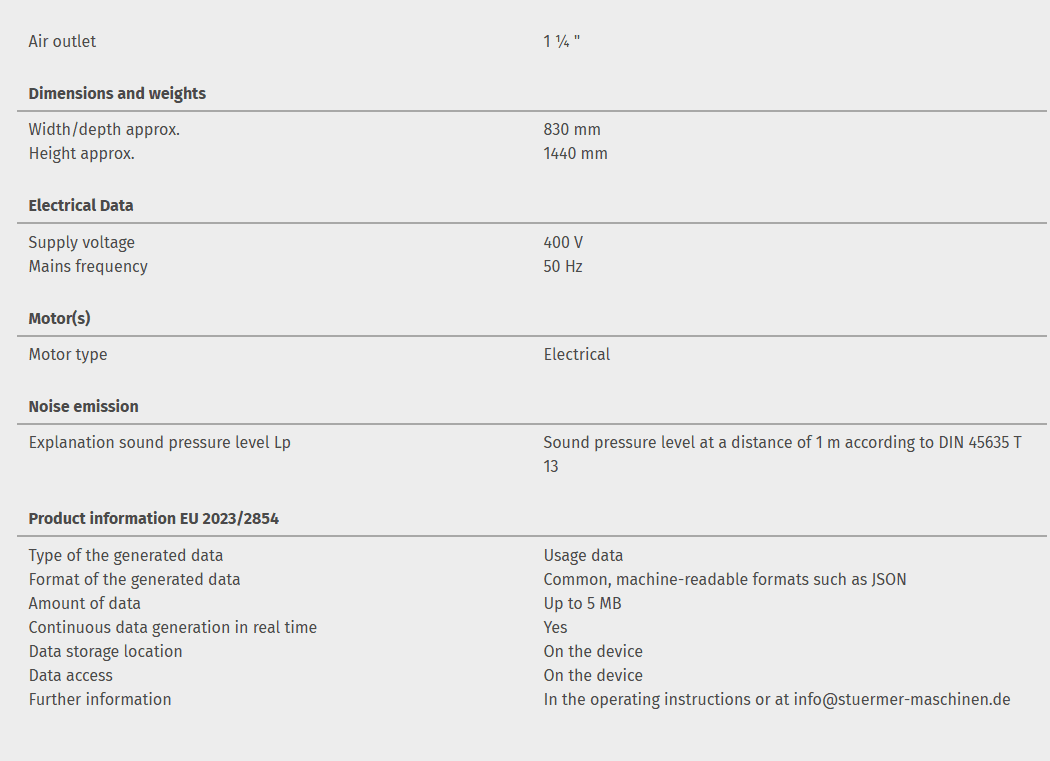Select the 400 V supply voltage value
1050x761 pixels.
click(563, 242)
